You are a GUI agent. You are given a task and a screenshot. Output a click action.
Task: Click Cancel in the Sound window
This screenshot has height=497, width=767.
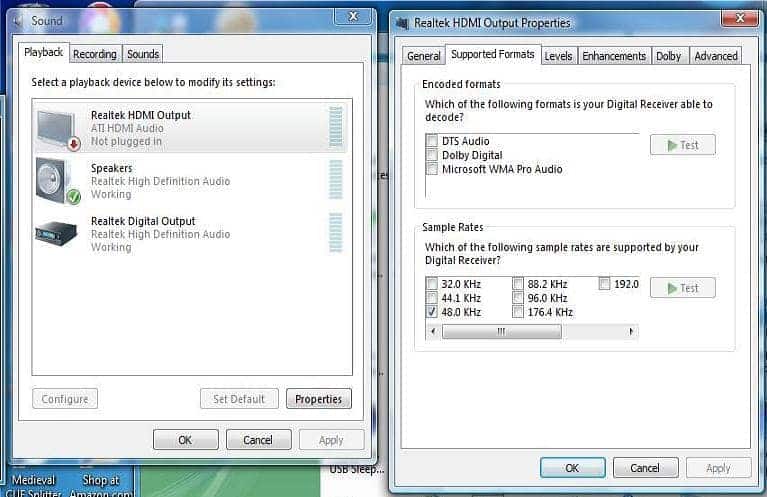coord(258,440)
